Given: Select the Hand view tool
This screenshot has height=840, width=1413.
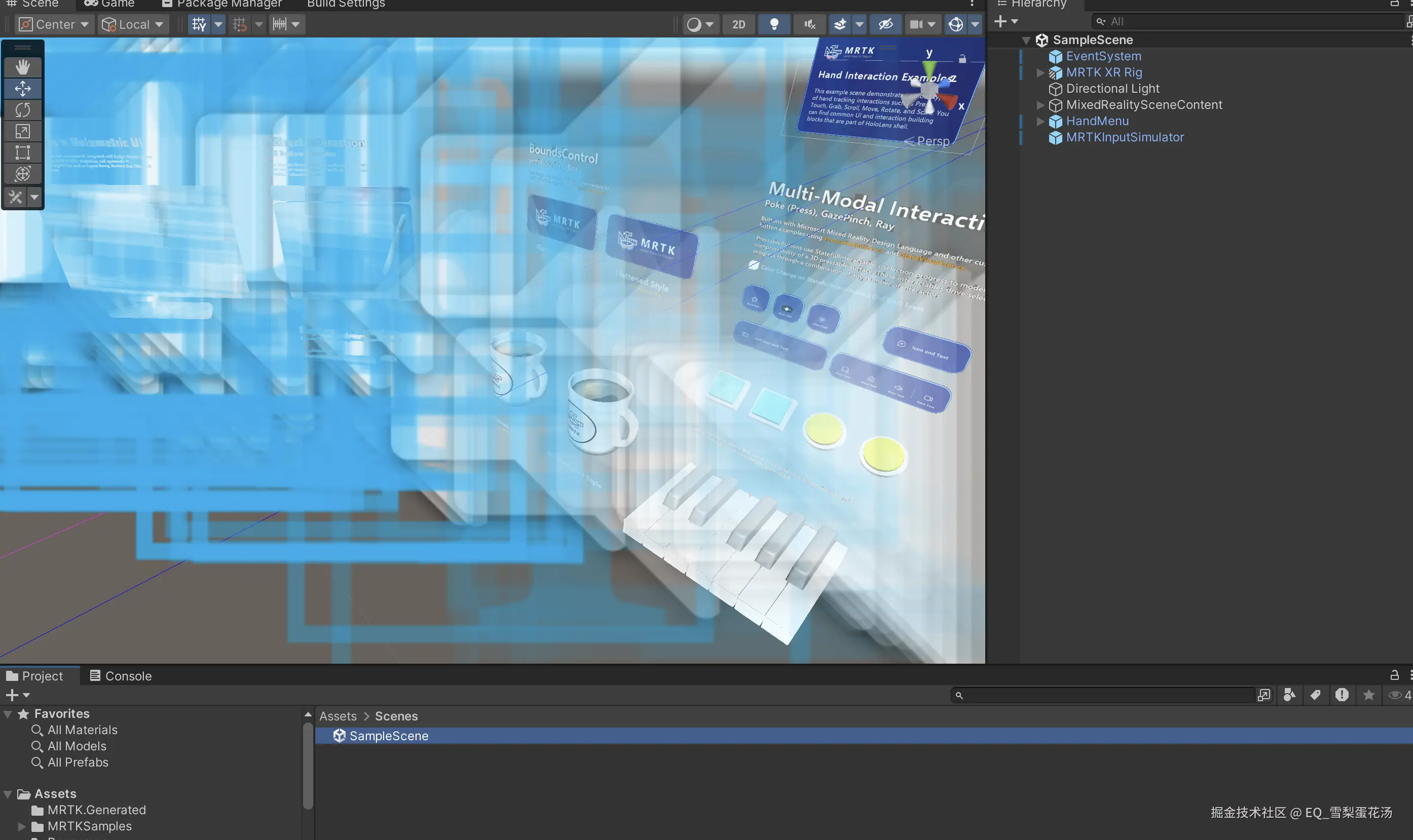Looking at the screenshot, I should [x=23, y=67].
